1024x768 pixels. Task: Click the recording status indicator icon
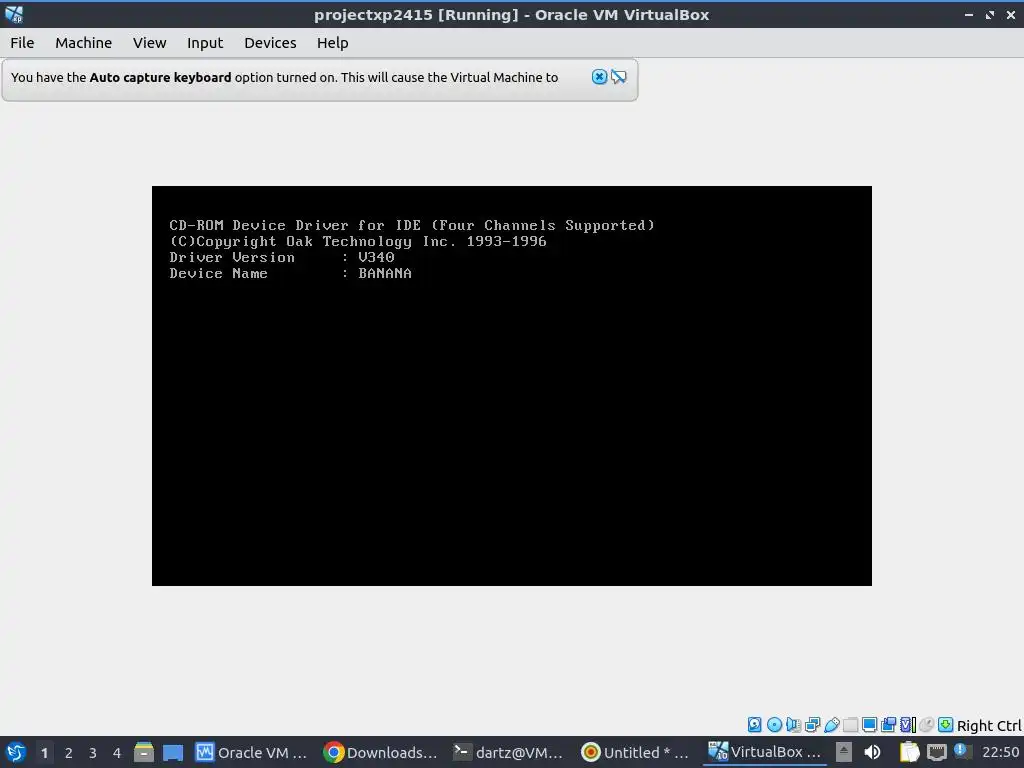click(888, 724)
